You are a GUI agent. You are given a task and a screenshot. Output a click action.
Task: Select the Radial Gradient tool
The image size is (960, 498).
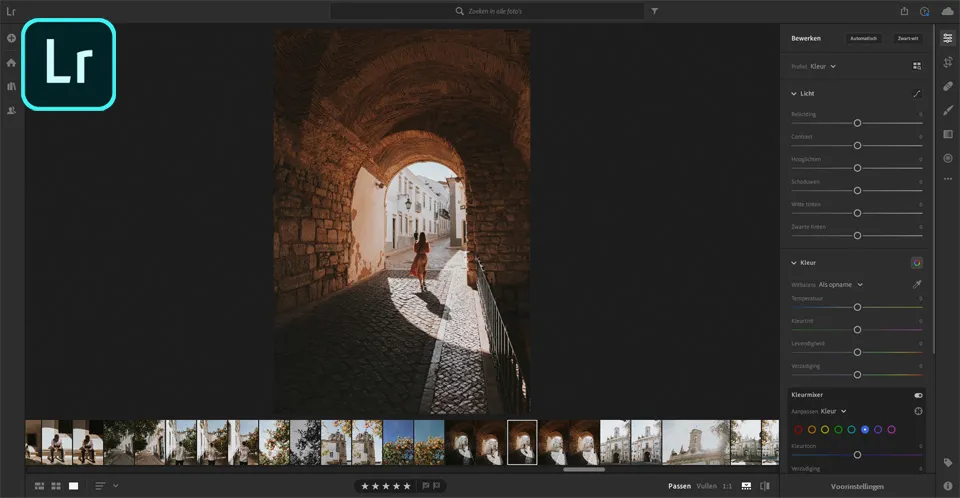point(948,158)
